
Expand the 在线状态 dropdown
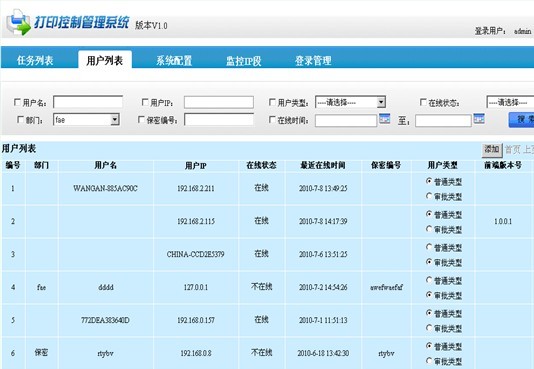(x=510, y=102)
